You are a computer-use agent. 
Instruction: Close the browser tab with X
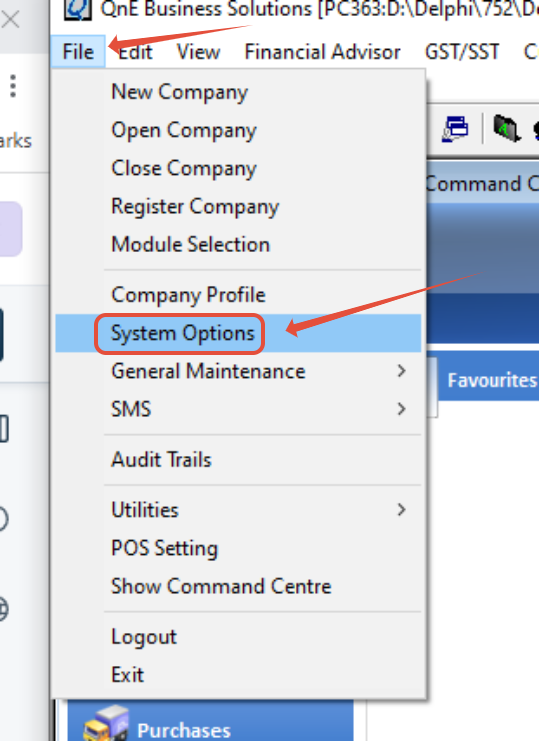[10, 20]
